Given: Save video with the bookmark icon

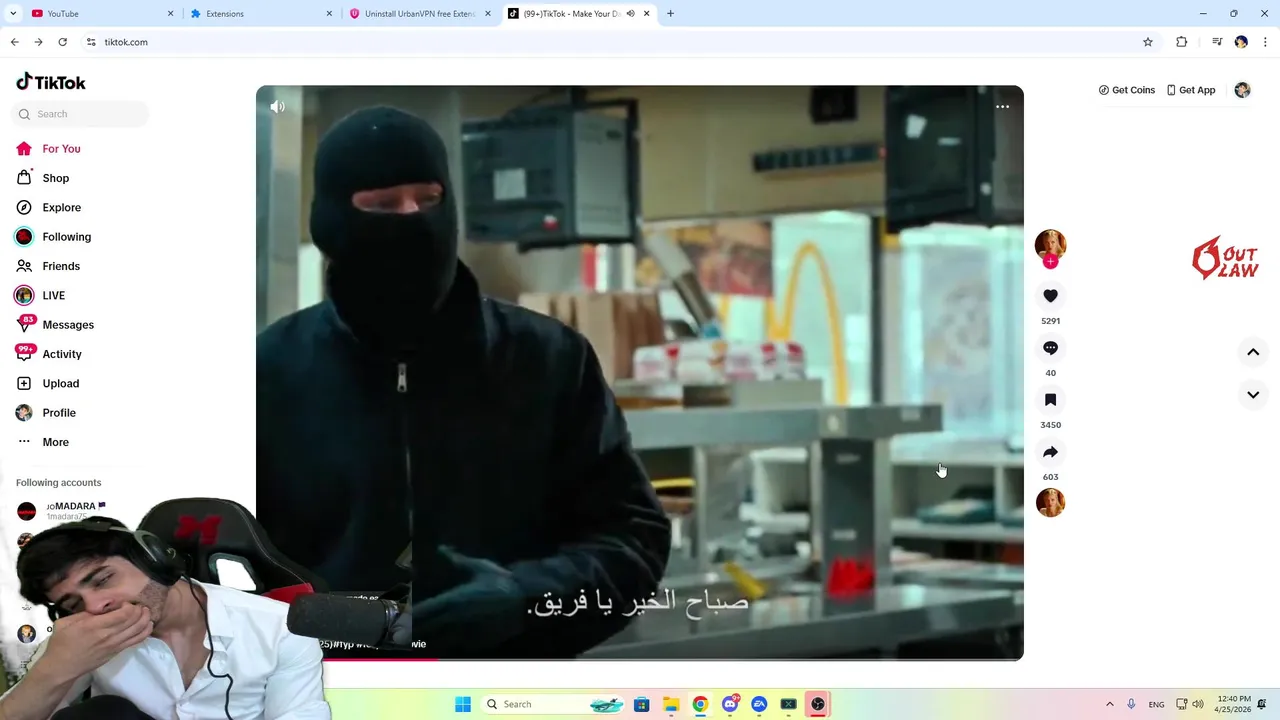Looking at the screenshot, I should [x=1050, y=400].
